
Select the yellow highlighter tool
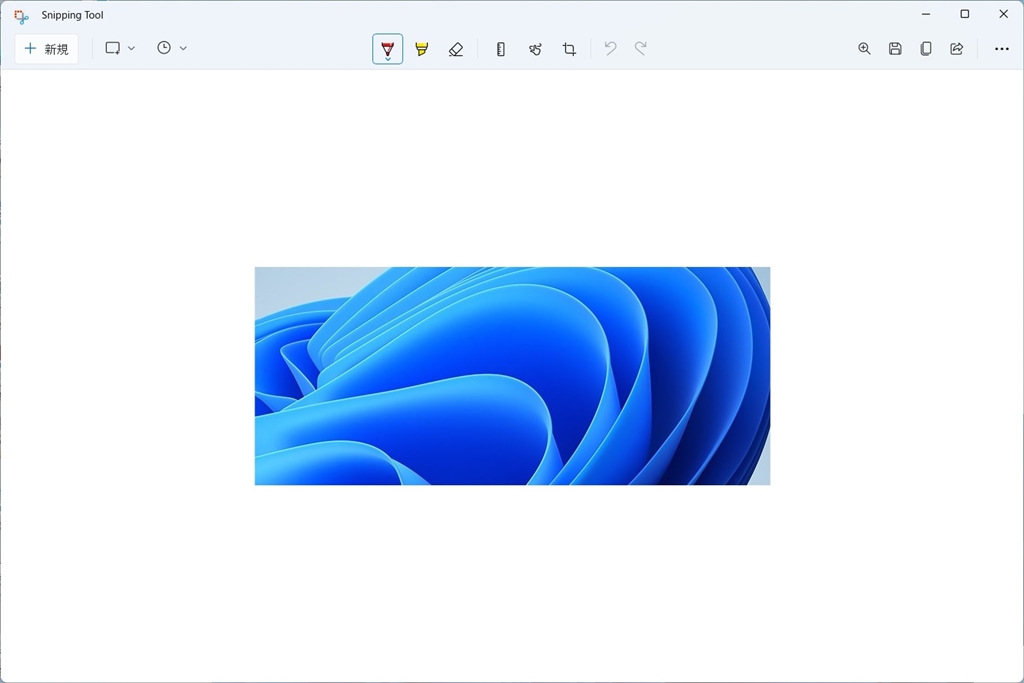point(422,49)
